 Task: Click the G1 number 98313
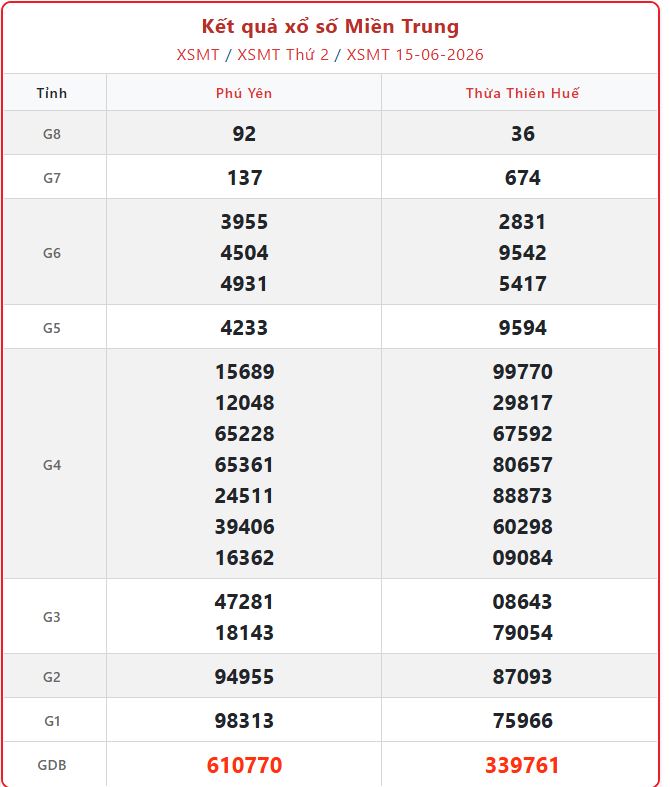tap(244, 721)
